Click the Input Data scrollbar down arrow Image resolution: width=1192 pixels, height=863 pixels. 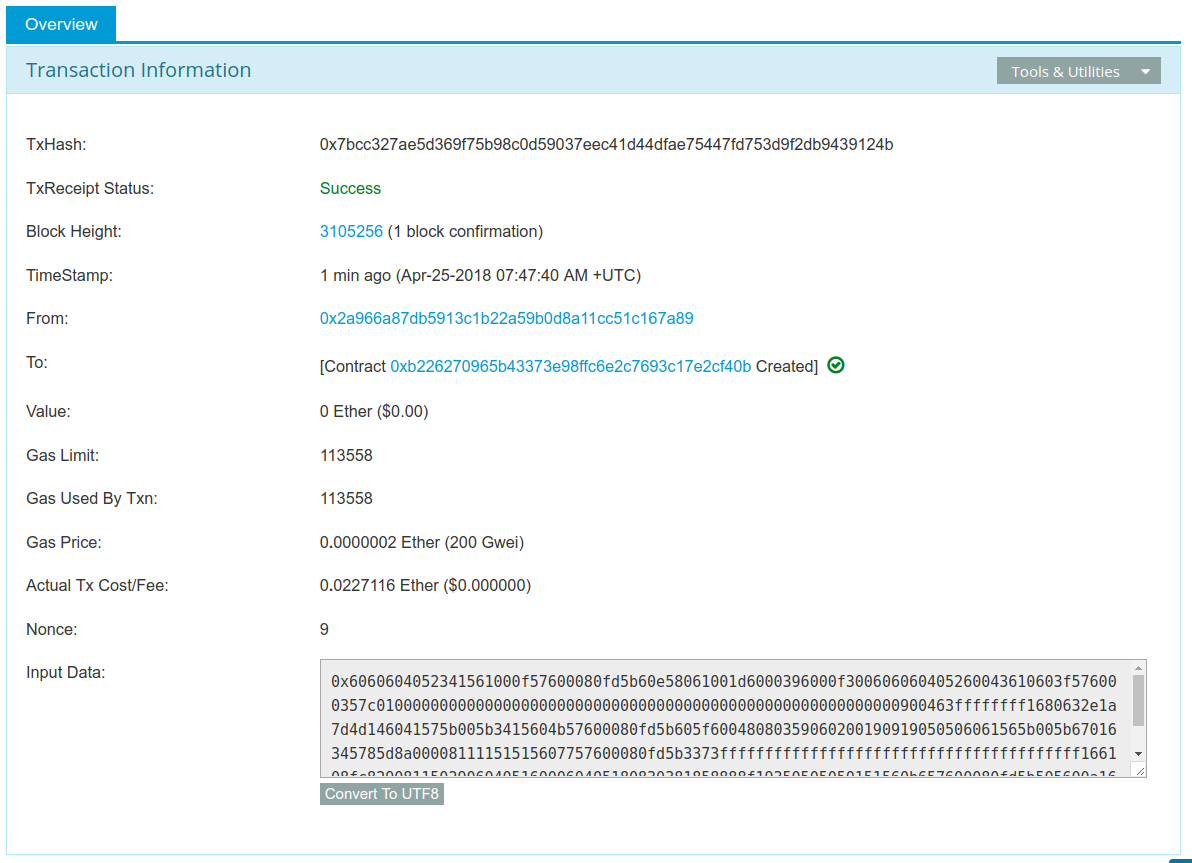coord(1138,754)
